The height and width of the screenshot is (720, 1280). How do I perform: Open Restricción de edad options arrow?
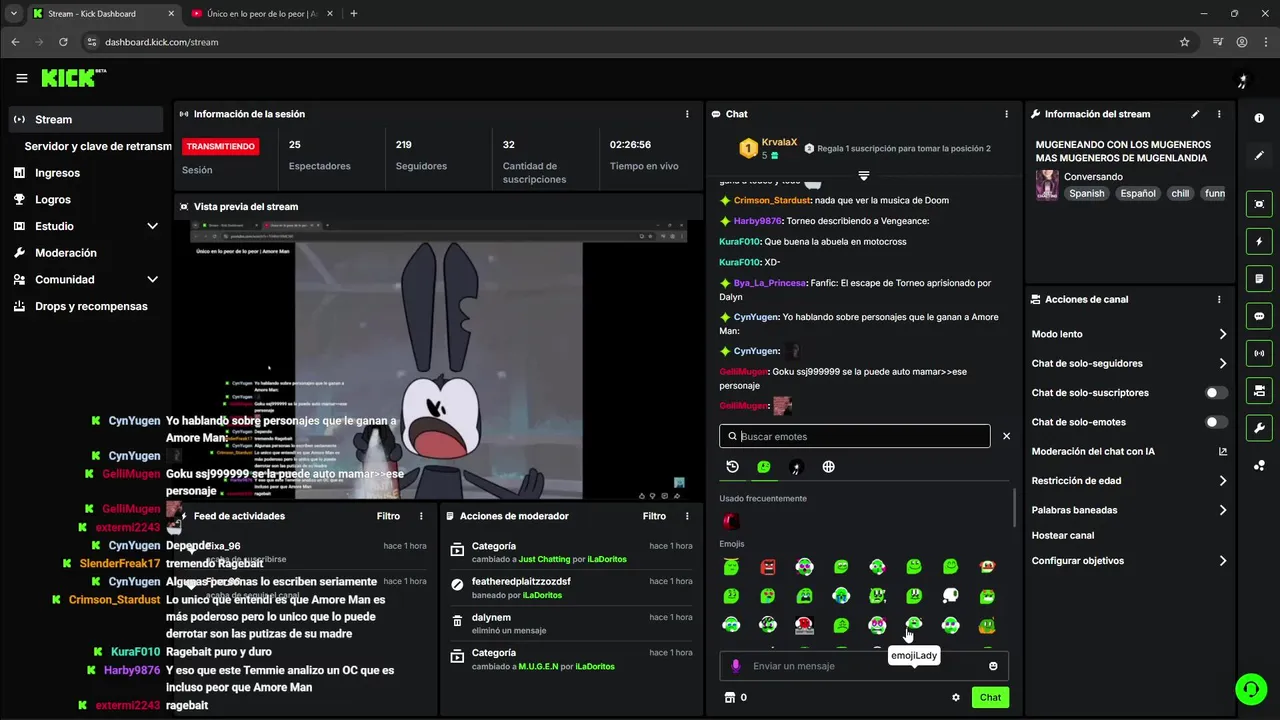tap(1222, 481)
